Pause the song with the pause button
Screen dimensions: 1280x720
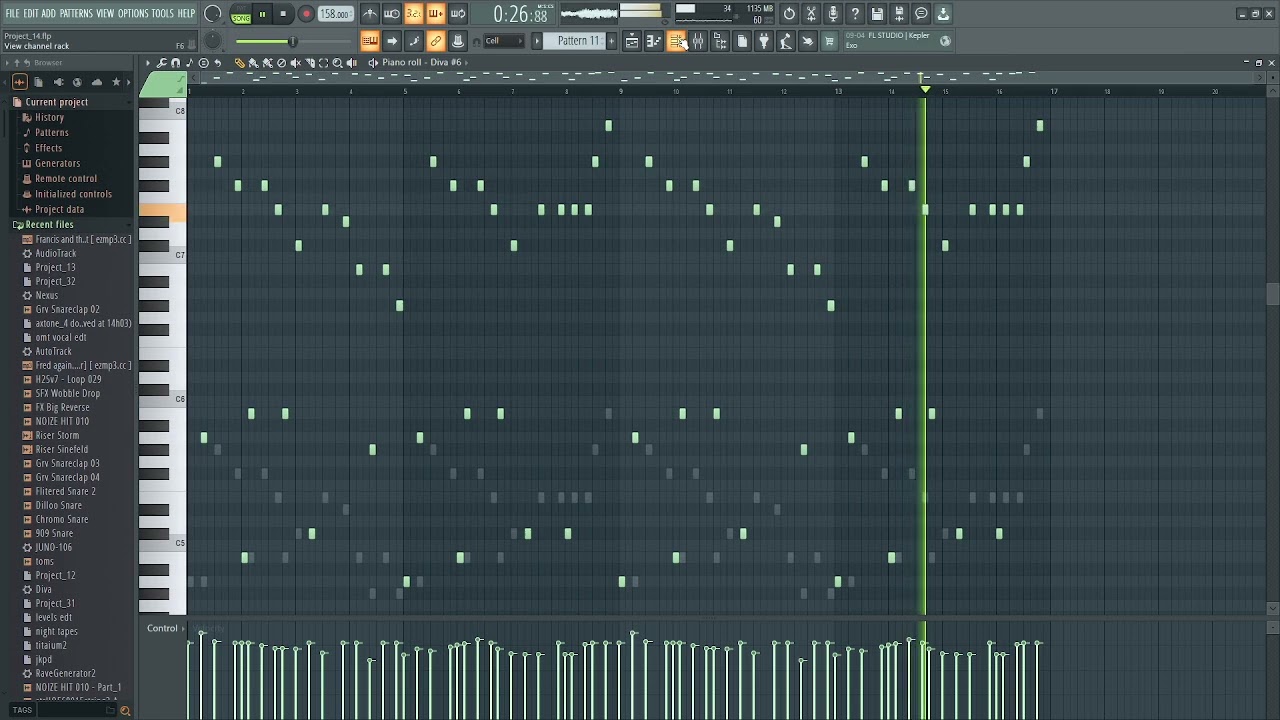[262, 14]
